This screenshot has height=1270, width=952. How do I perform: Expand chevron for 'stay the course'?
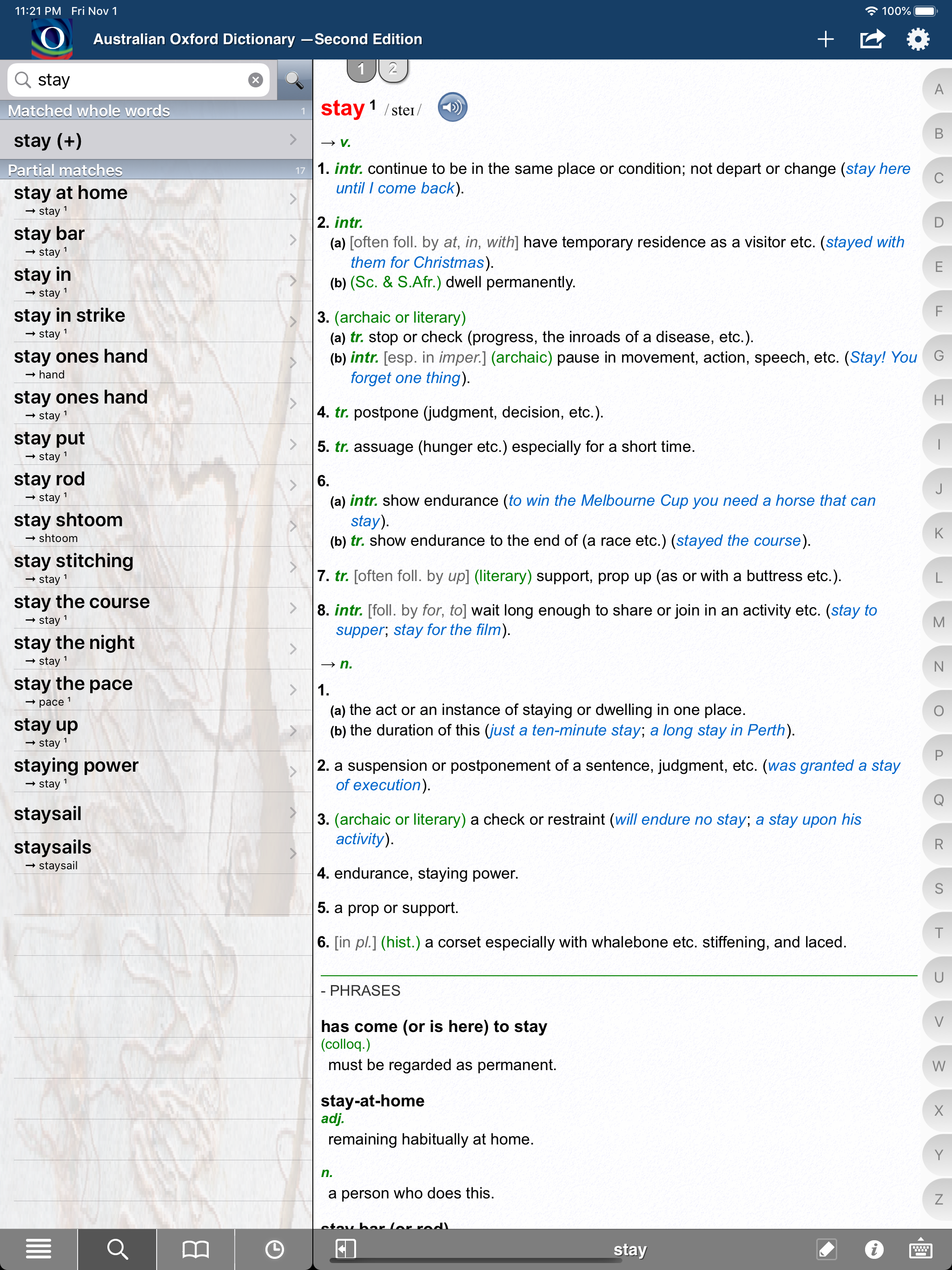click(293, 608)
